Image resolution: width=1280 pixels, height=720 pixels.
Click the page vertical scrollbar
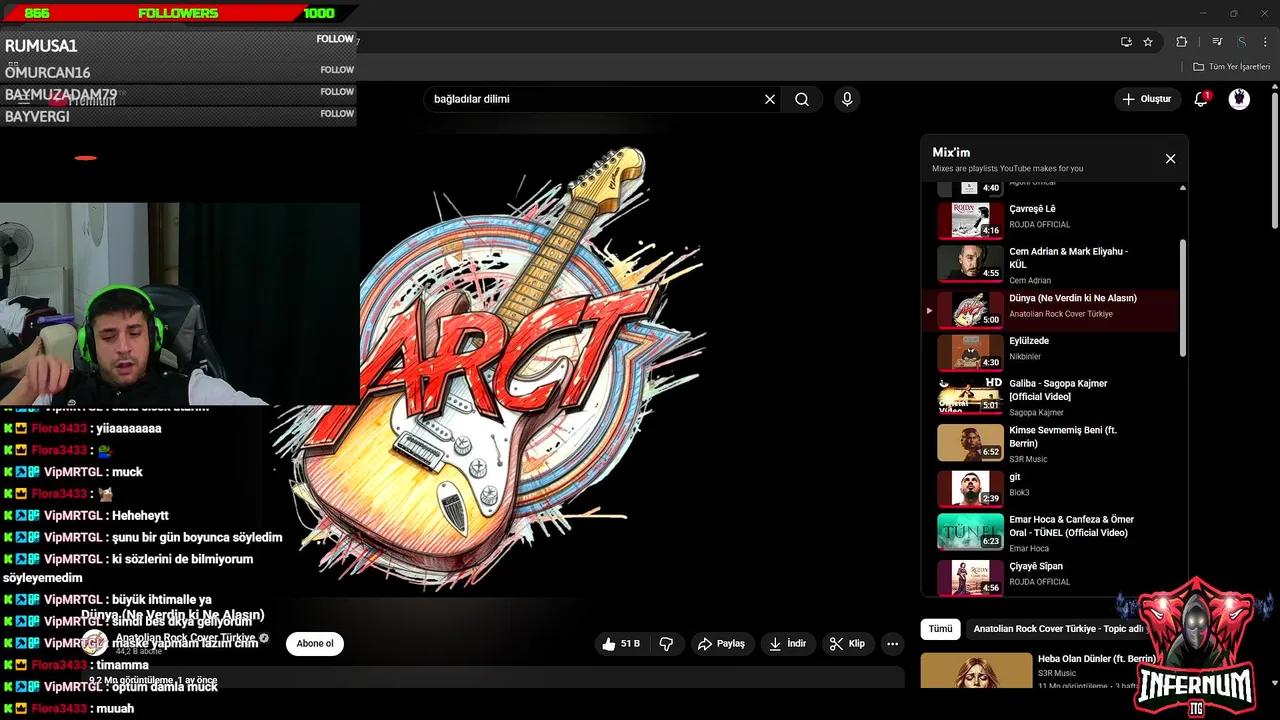click(1275, 160)
